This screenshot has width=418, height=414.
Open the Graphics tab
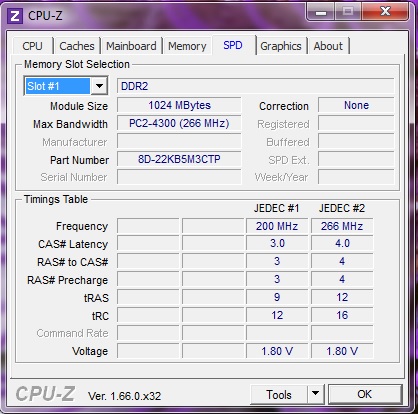[x=281, y=46]
